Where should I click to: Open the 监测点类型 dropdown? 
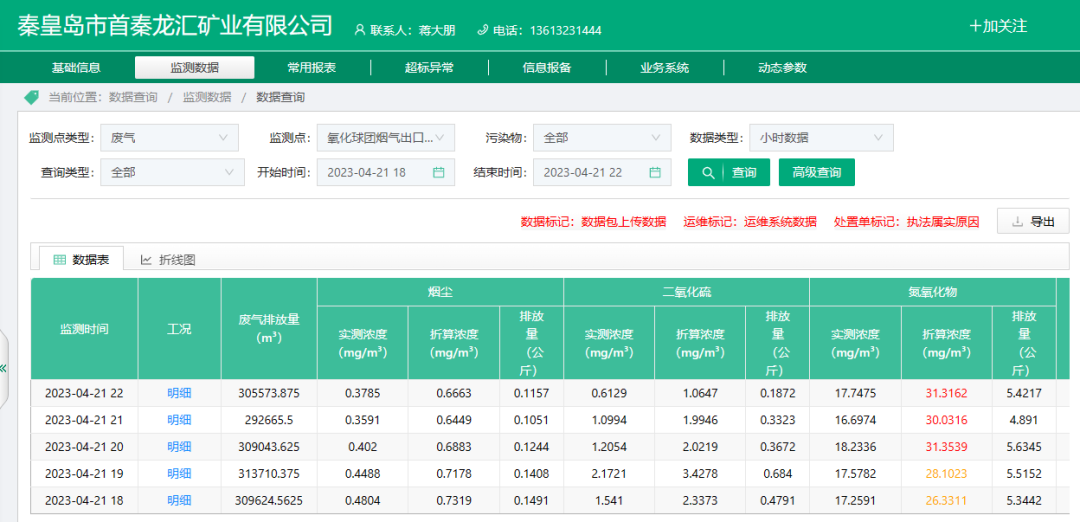point(168,138)
